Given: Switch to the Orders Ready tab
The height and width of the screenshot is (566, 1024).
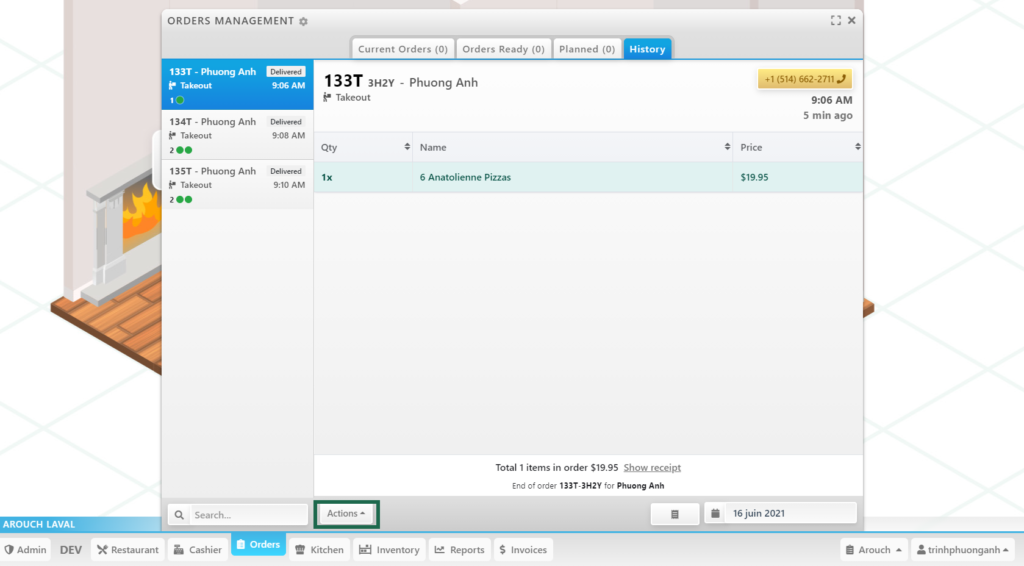Looking at the screenshot, I should click(x=503, y=49).
